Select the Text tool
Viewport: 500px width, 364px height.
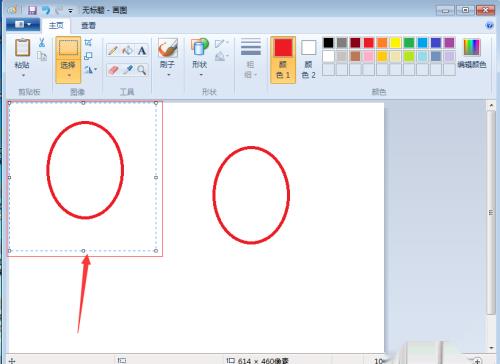142,50
